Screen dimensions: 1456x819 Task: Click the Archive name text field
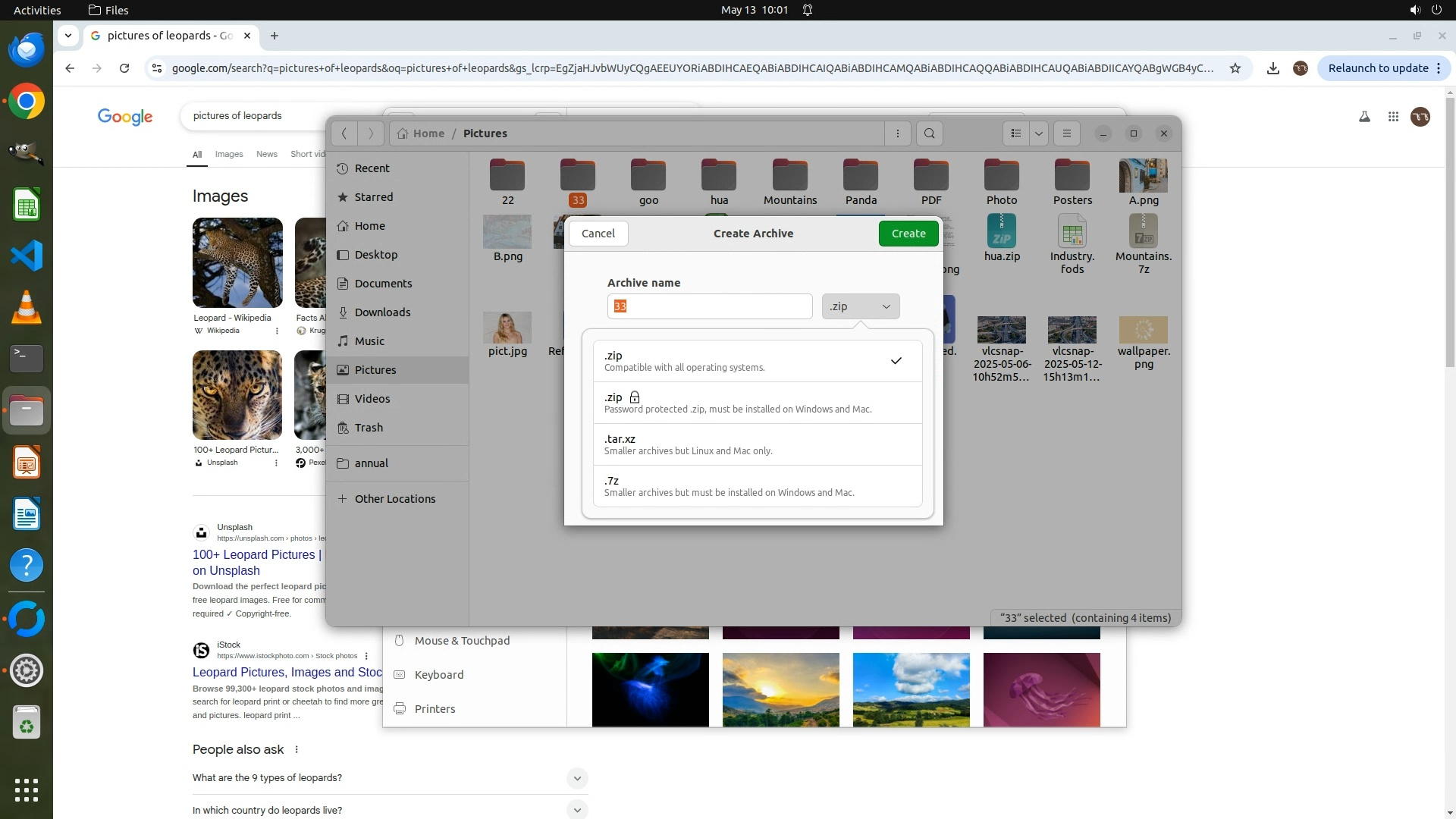pos(709,306)
